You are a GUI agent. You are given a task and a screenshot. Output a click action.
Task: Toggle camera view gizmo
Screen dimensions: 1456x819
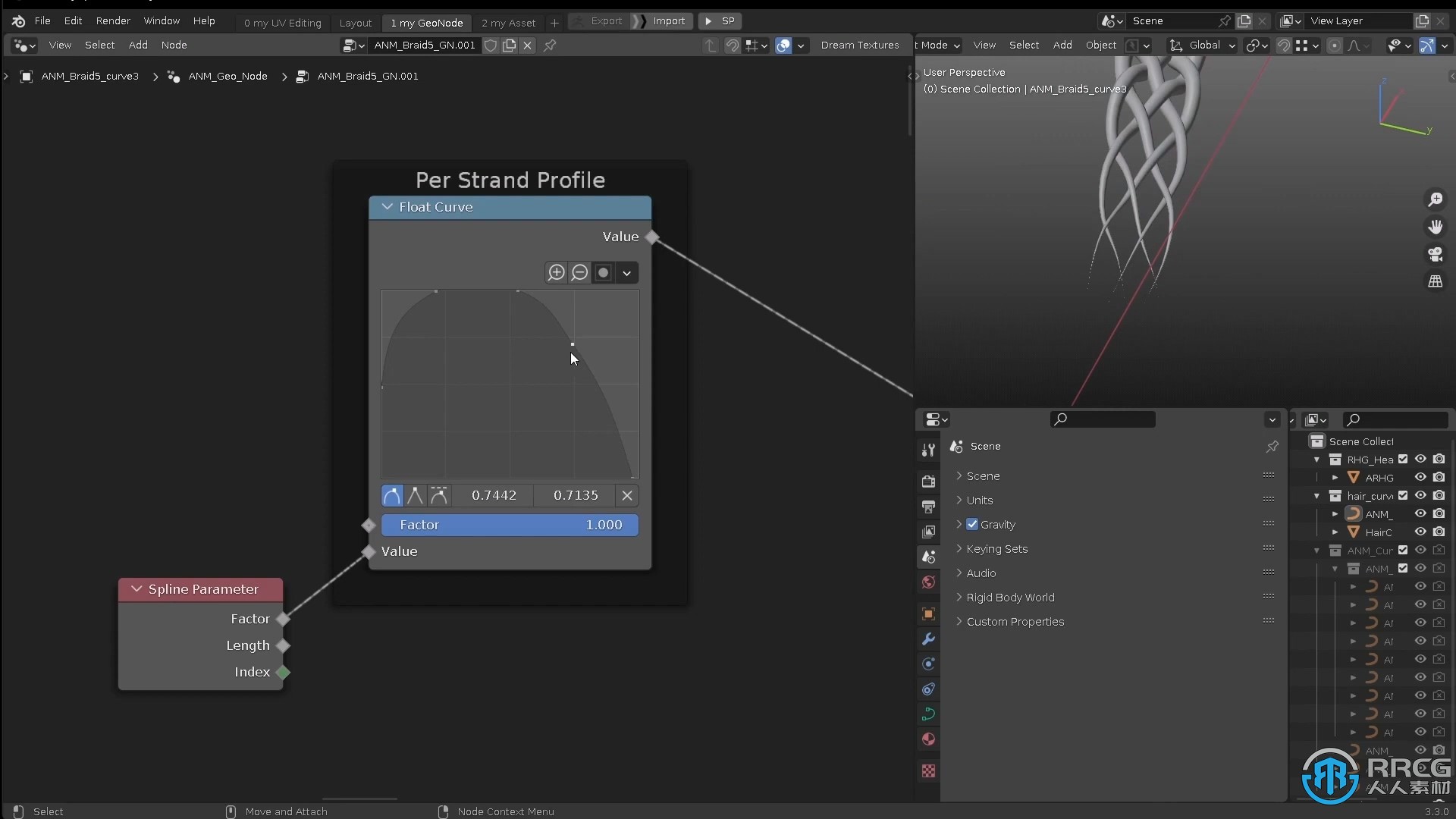click(1436, 254)
